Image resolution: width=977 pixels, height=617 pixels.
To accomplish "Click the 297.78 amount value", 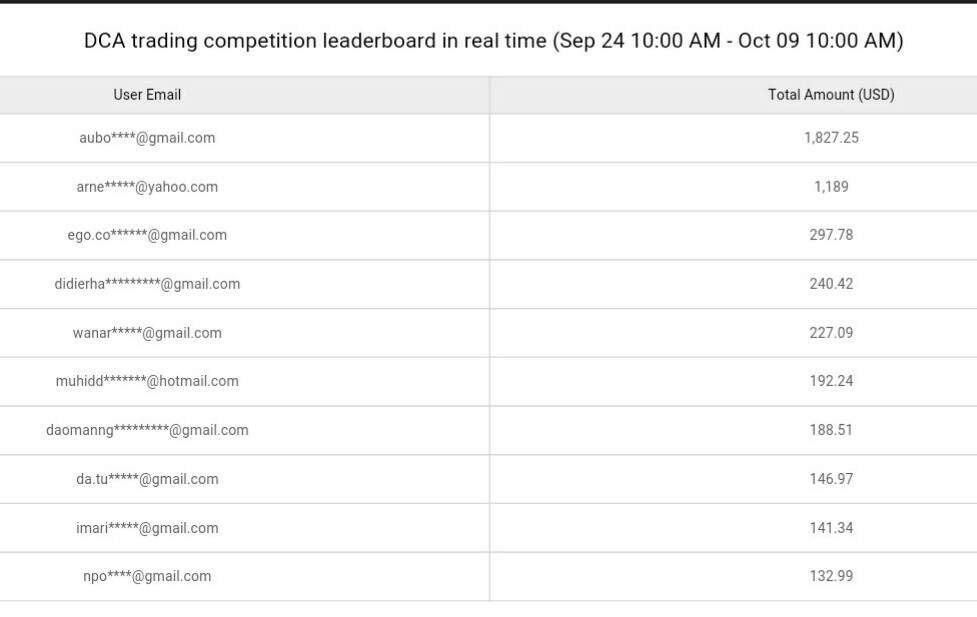I will 831,235.
